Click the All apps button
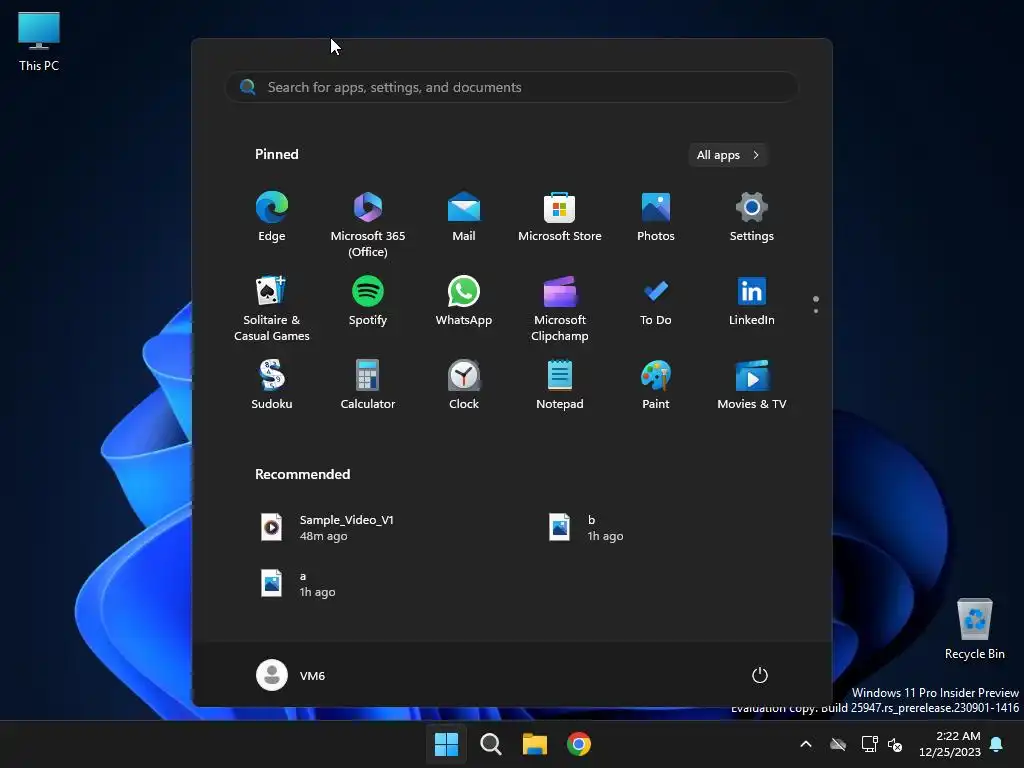This screenshot has width=1024, height=768. pos(728,155)
